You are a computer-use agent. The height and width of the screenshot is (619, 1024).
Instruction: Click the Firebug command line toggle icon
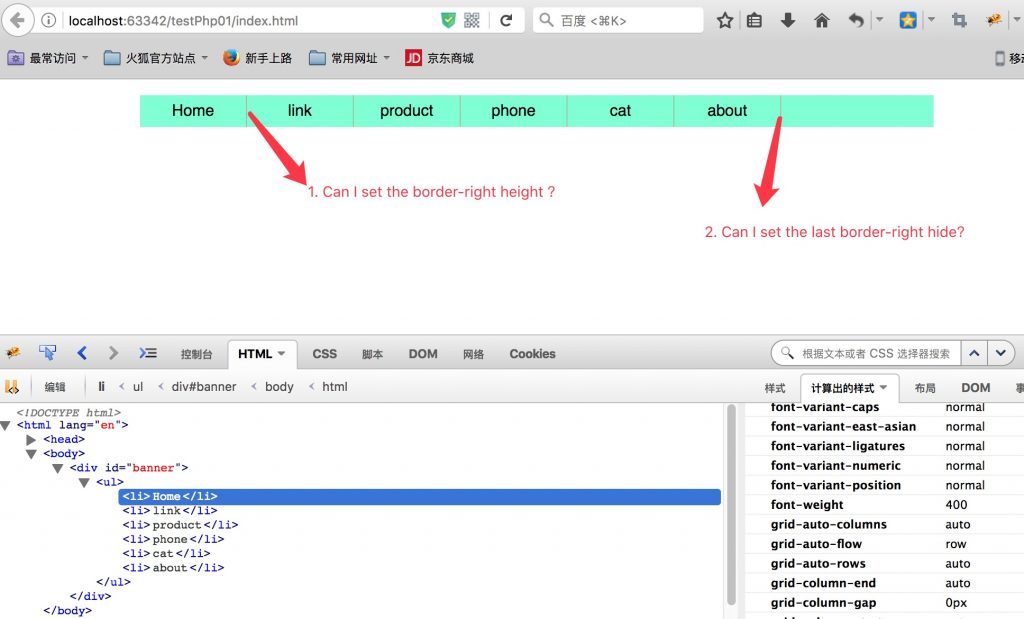click(148, 353)
